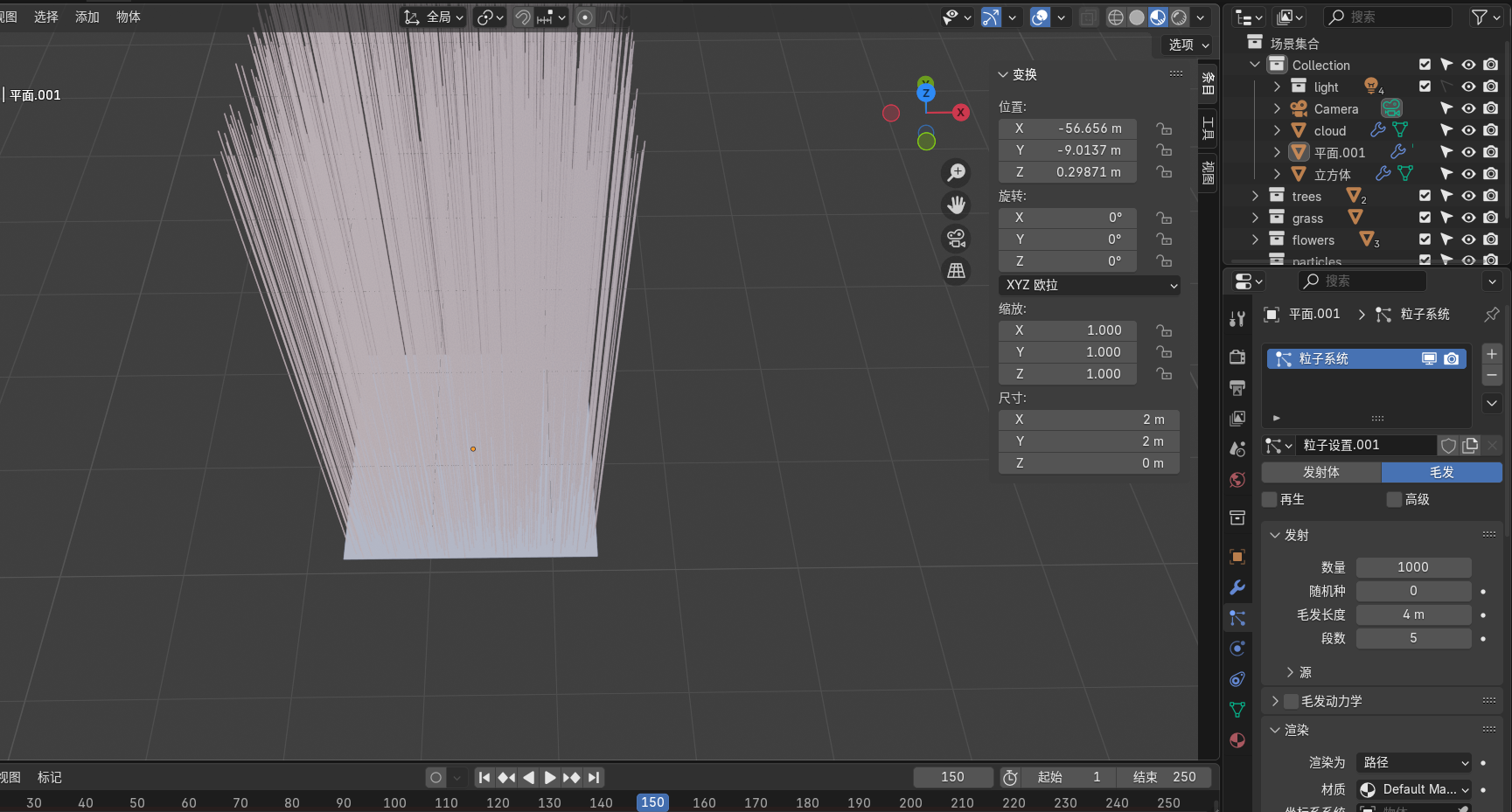Expand the flowers collection in outliner

[x=1255, y=239]
